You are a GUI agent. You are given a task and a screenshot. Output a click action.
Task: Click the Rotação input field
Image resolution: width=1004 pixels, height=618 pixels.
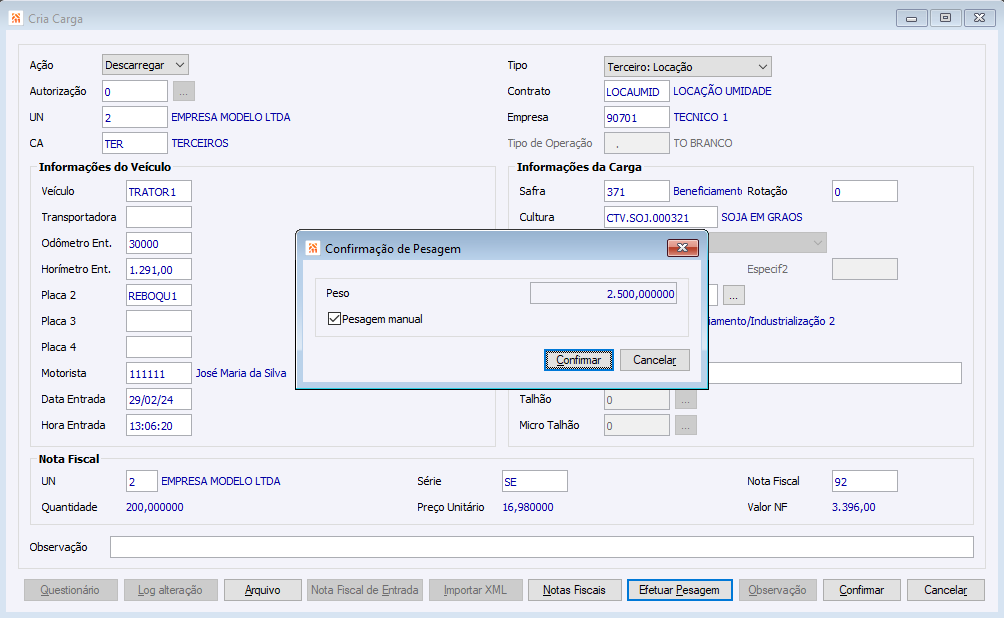865,191
